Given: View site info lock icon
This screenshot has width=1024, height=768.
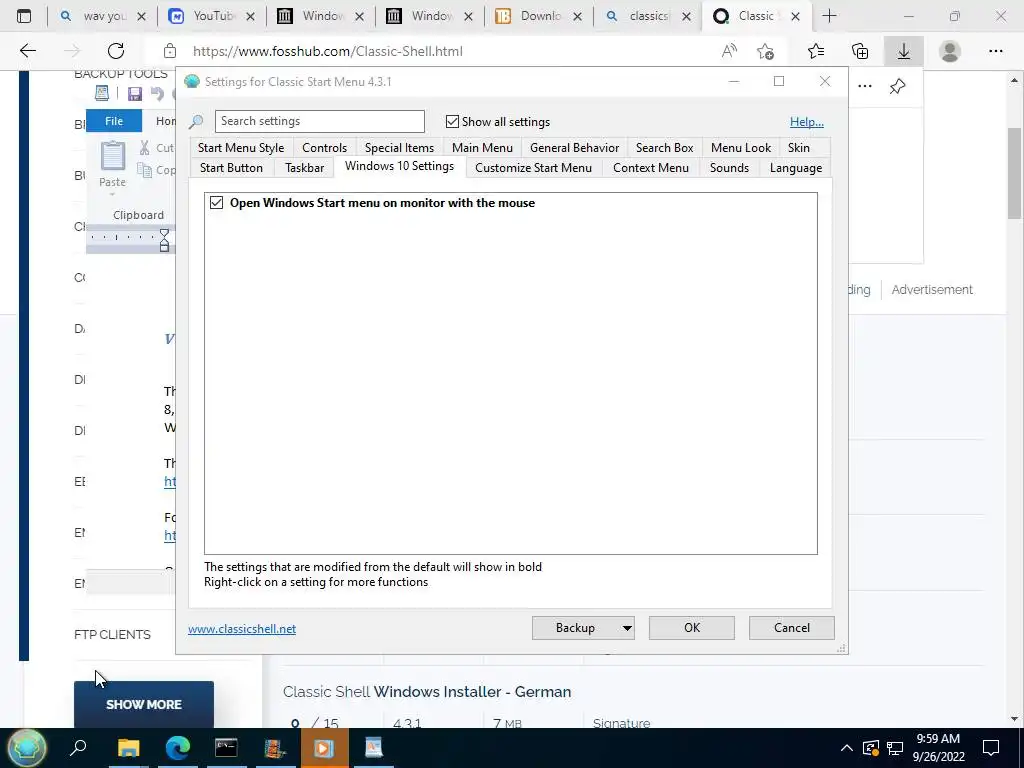Looking at the screenshot, I should (x=170, y=51).
